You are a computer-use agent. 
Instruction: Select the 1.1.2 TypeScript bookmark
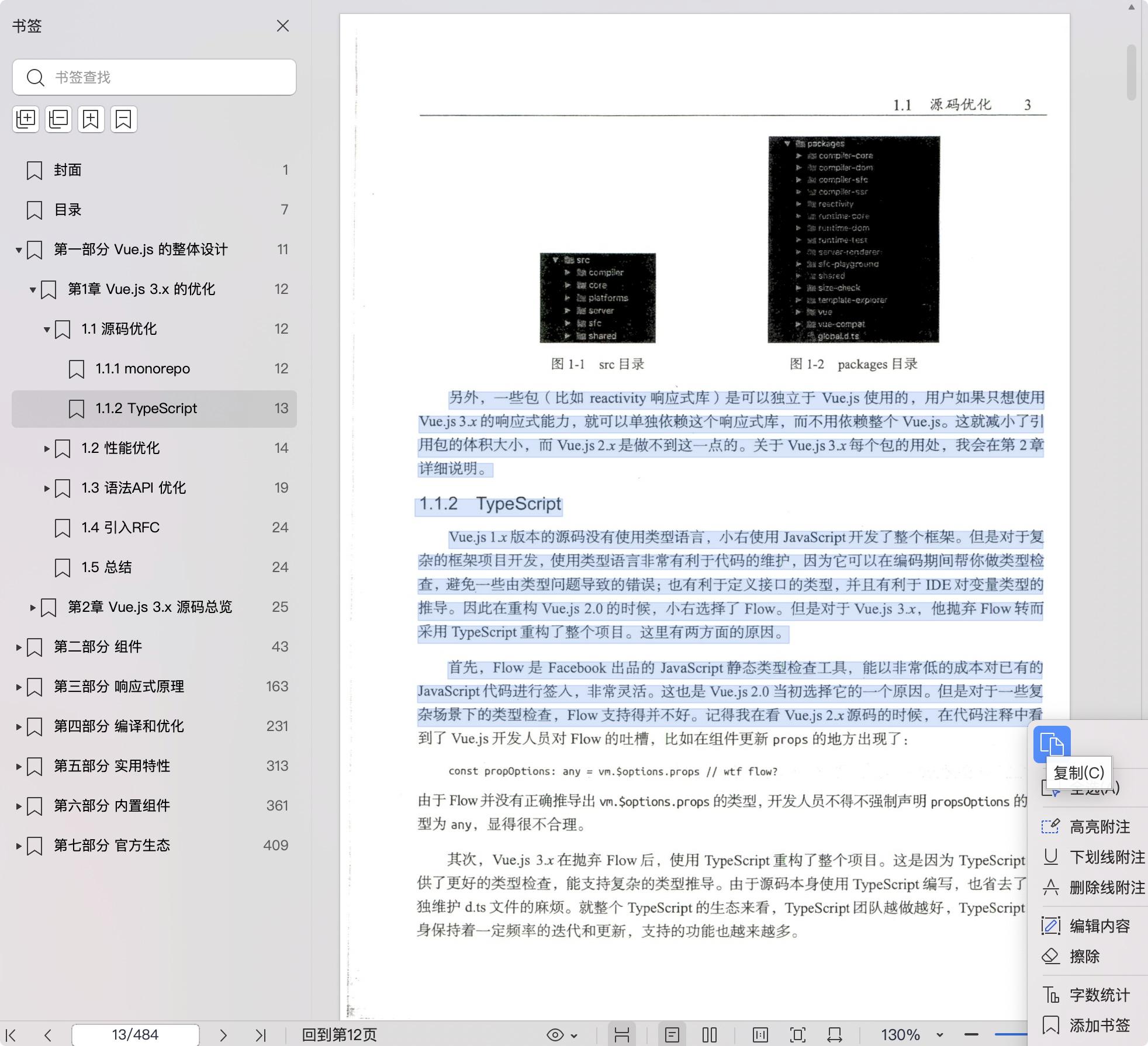(x=154, y=408)
